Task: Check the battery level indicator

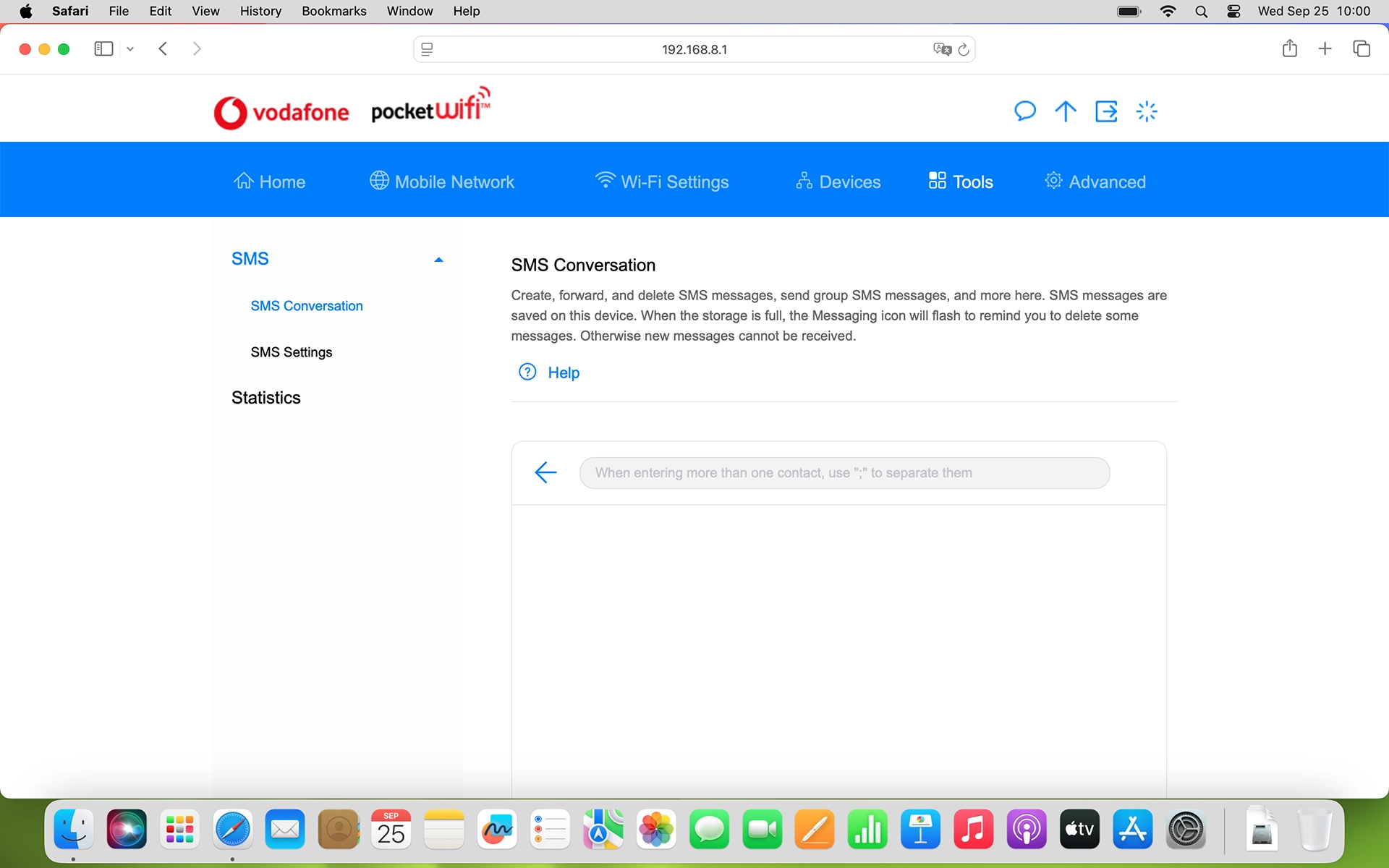Action: point(1129,11)
